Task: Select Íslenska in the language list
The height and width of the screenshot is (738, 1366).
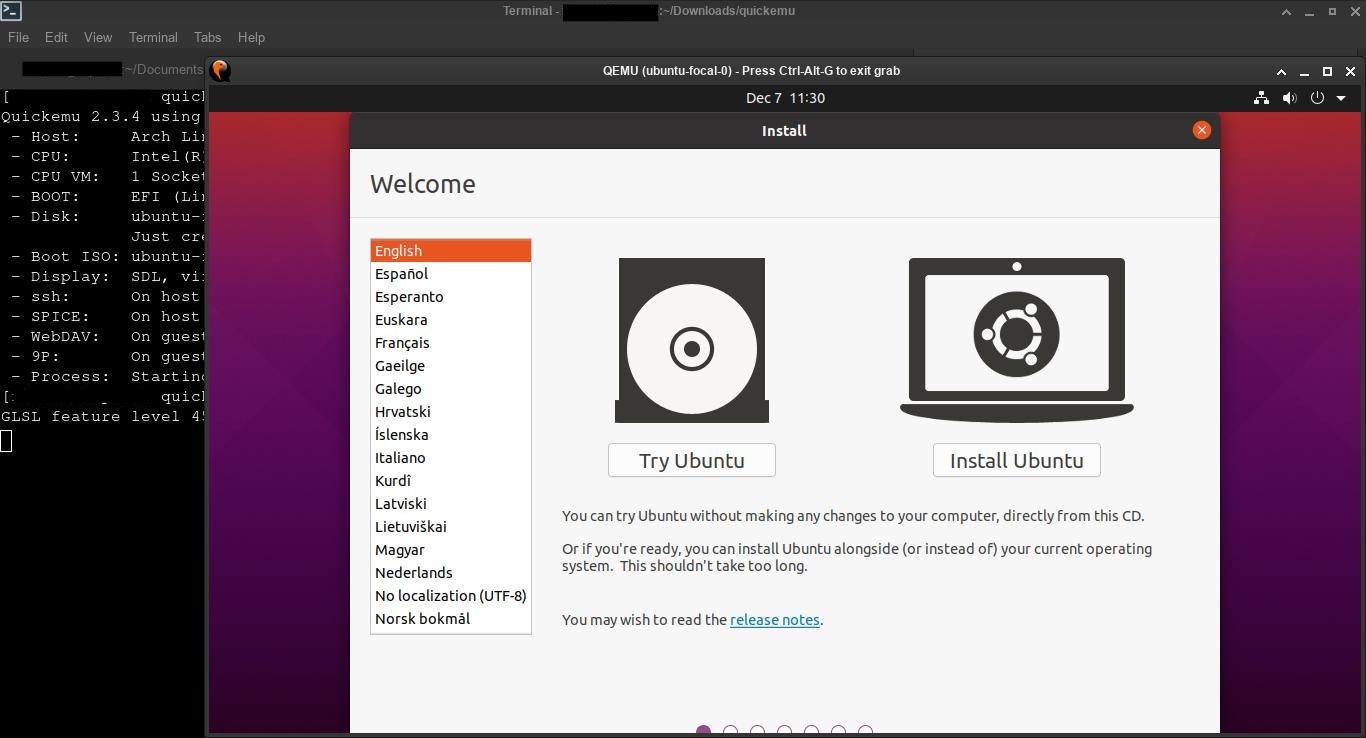Action: pos(450,435)
